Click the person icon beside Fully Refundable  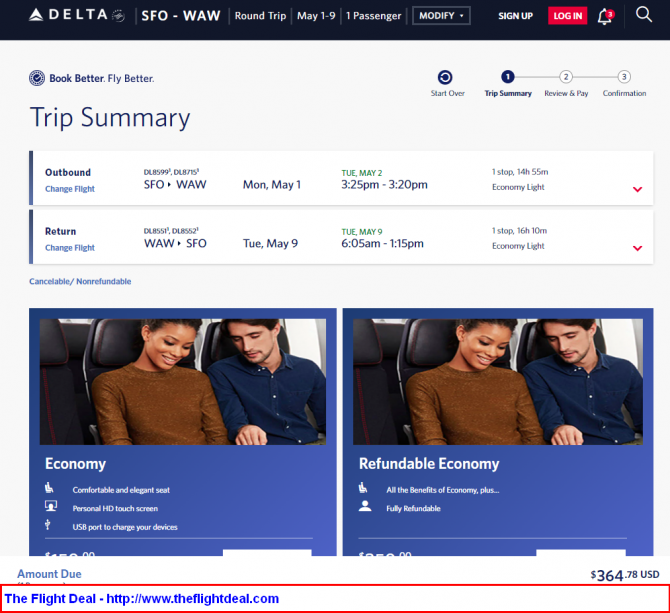365,506
